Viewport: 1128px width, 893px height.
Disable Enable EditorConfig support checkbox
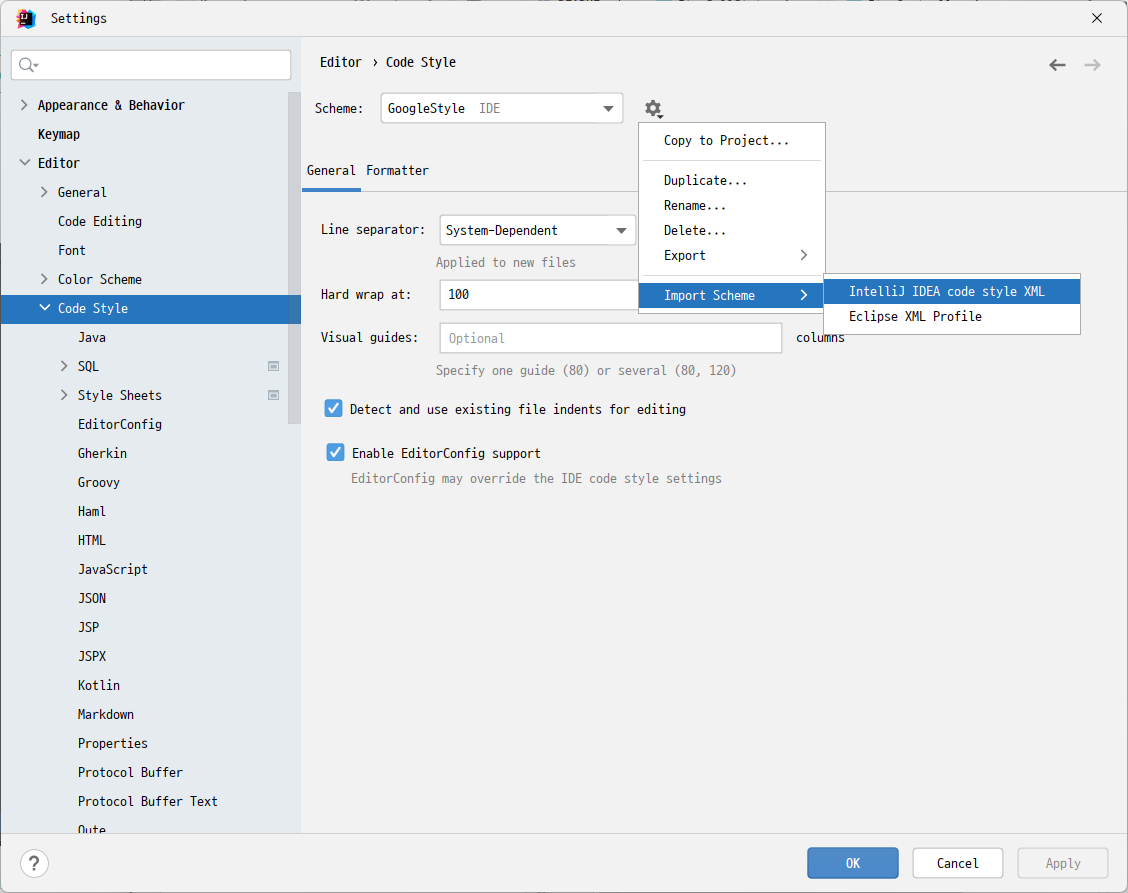(x=335, y=453)
